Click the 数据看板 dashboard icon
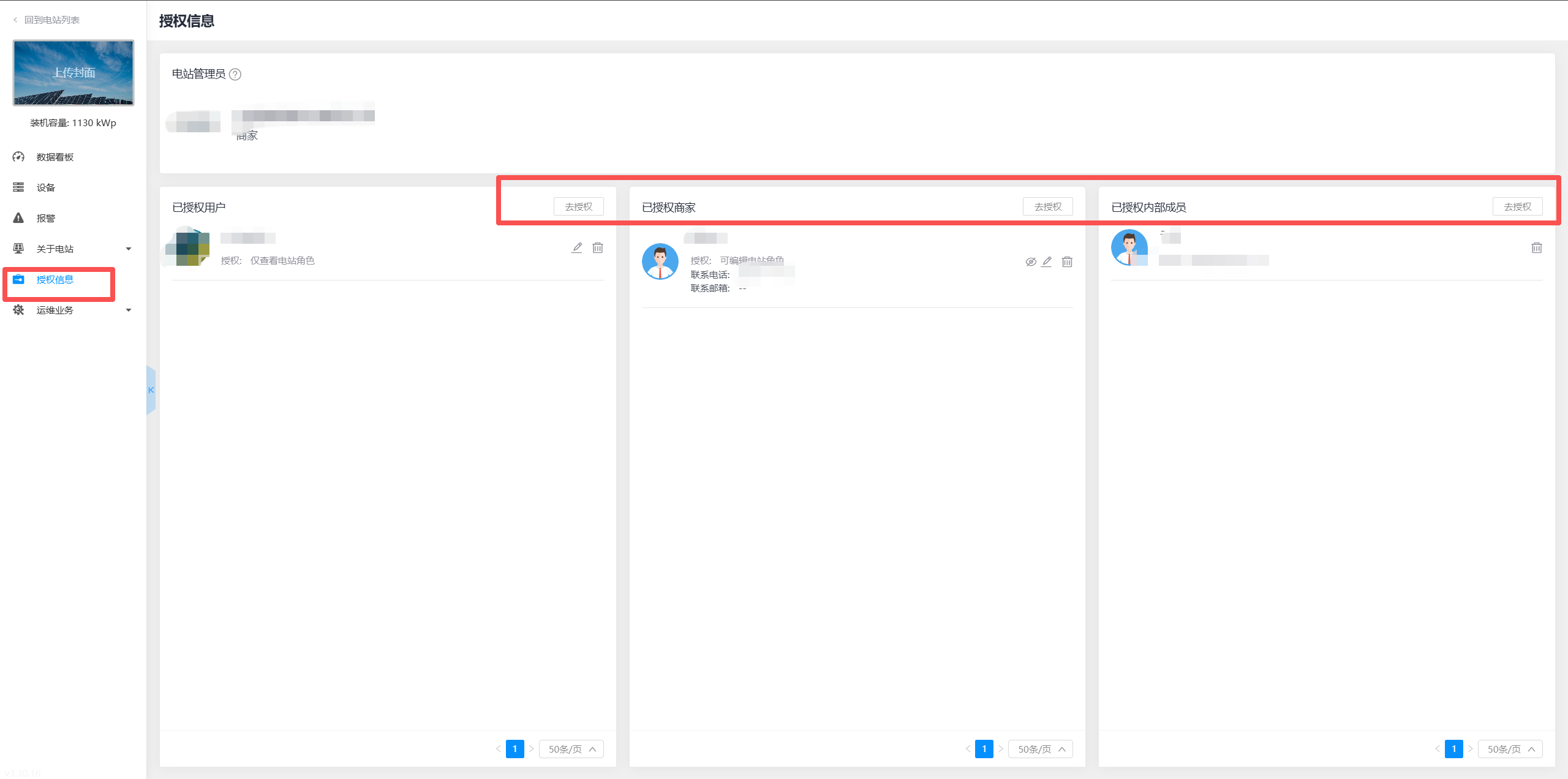The height and width of the screenshot is (779, 1568). coord(18,157)
